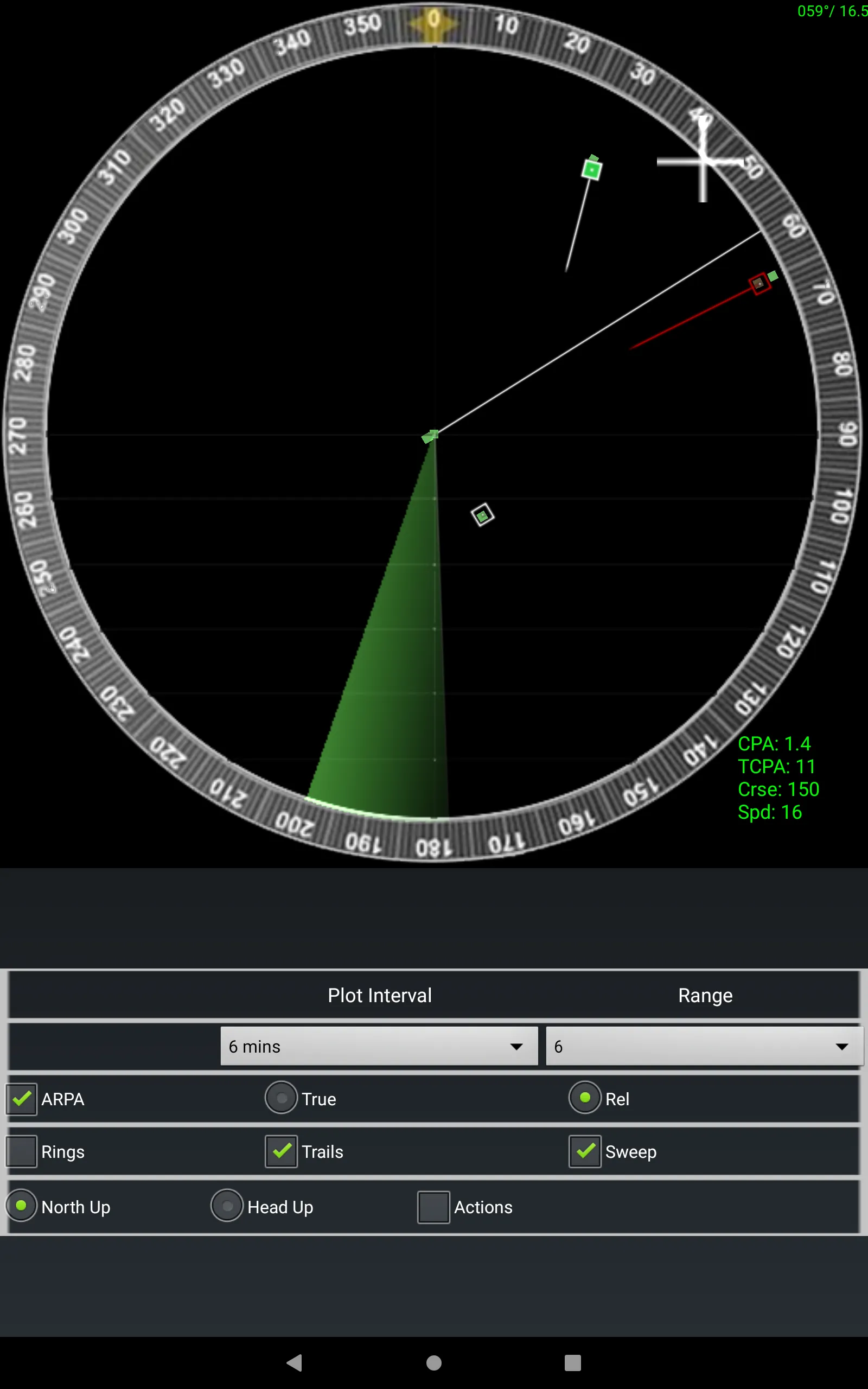
Task: Select the red-boxed ARPA target near bearing 70
Action: pos(759,284)
